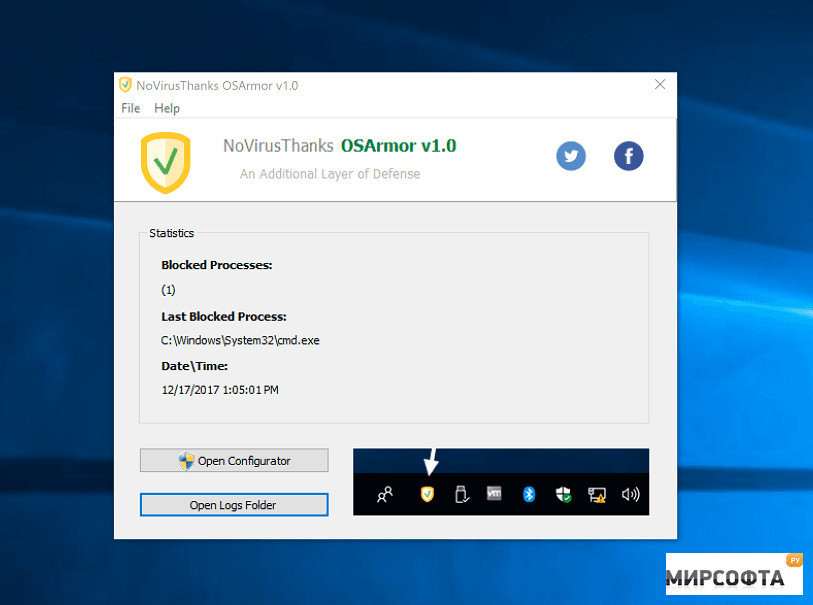
Task: Open the Twitter icon link
Action: (571, 156)
